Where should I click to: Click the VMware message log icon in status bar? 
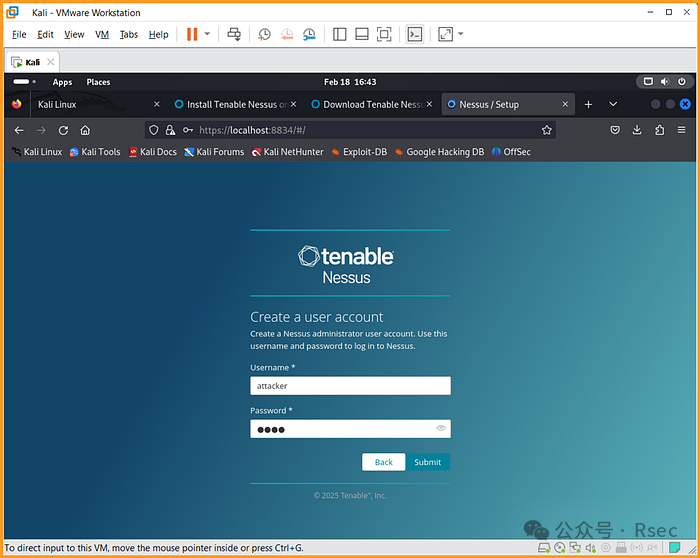[674, 547]
